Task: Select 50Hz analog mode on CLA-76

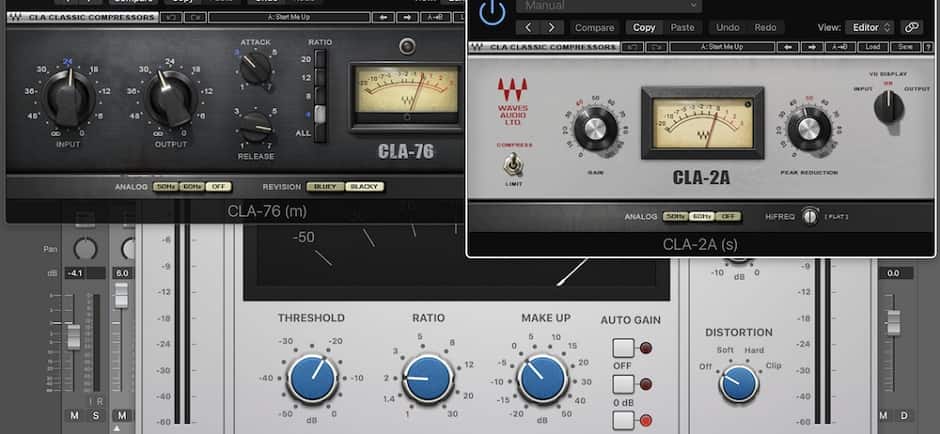Action: pos(165,187)
